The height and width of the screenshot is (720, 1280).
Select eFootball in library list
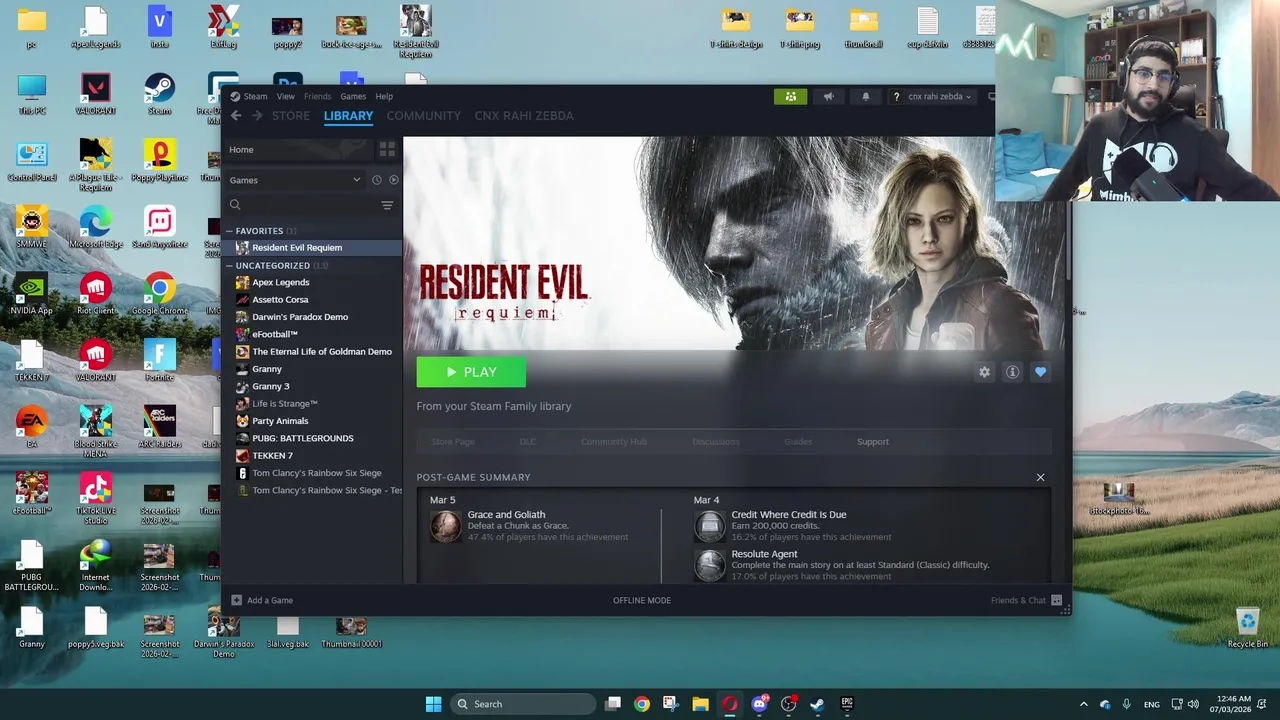275,334
